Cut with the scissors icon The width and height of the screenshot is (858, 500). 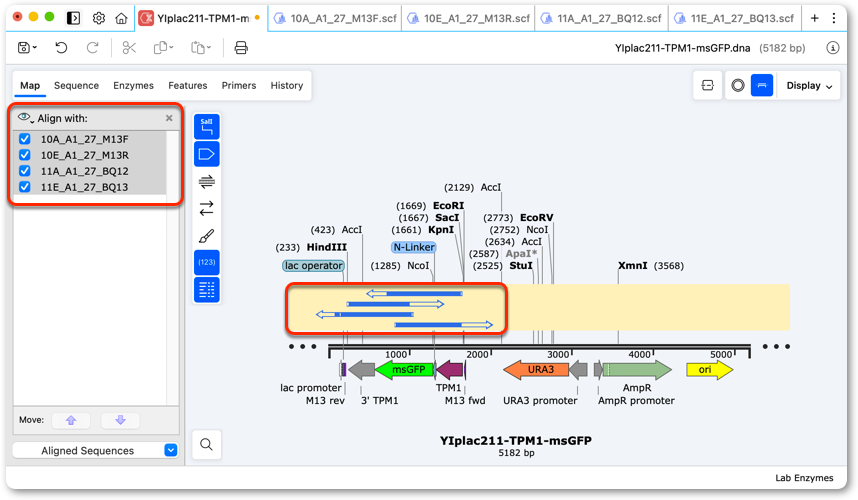coord(129,48)
